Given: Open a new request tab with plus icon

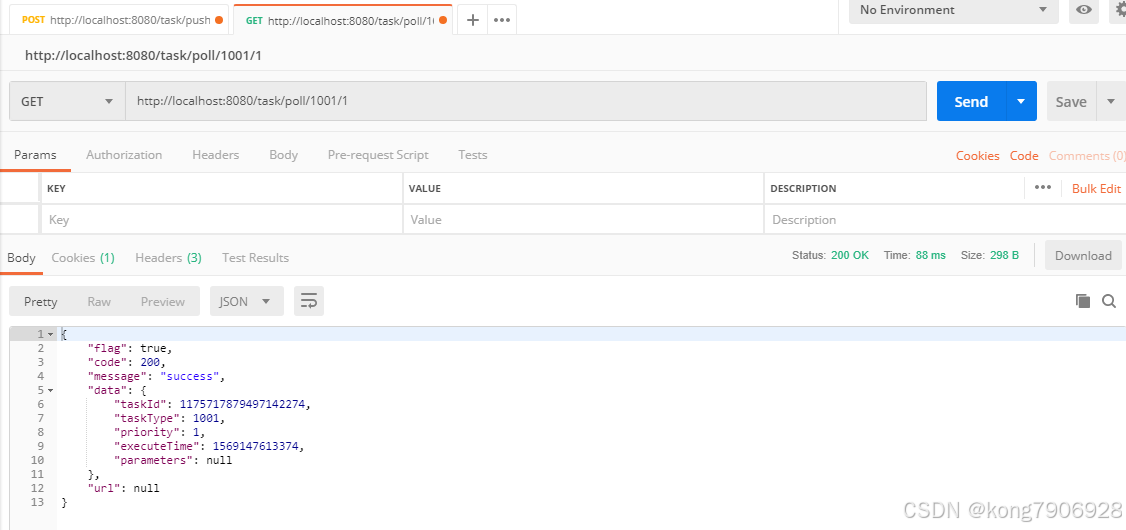Looking at the screenshot, I should click(x=472, y=20).
